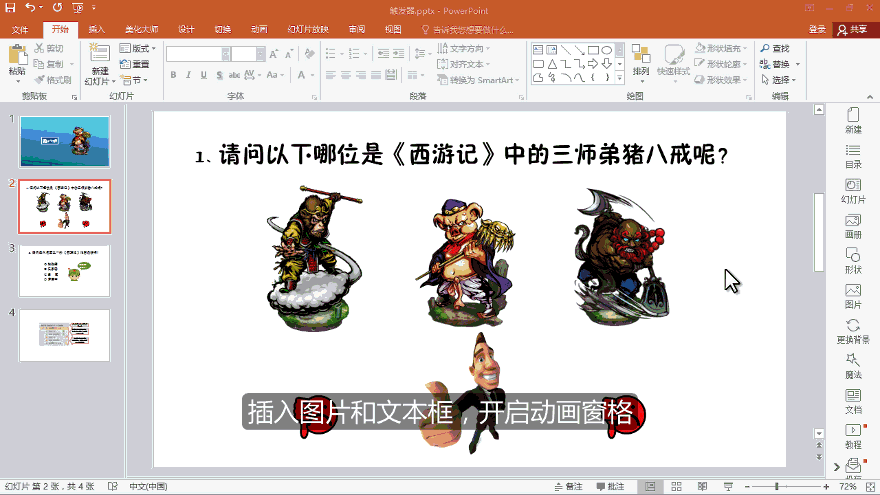Open the font size combo box dropdown
Viewport: 880px width, 495px height.
260,54
